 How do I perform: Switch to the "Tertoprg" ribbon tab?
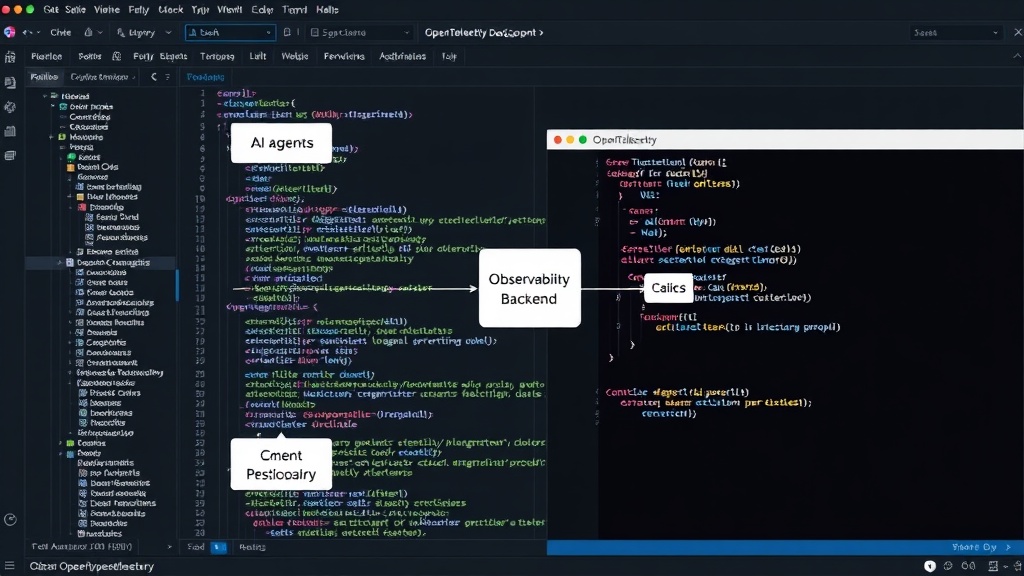(217, 56)
